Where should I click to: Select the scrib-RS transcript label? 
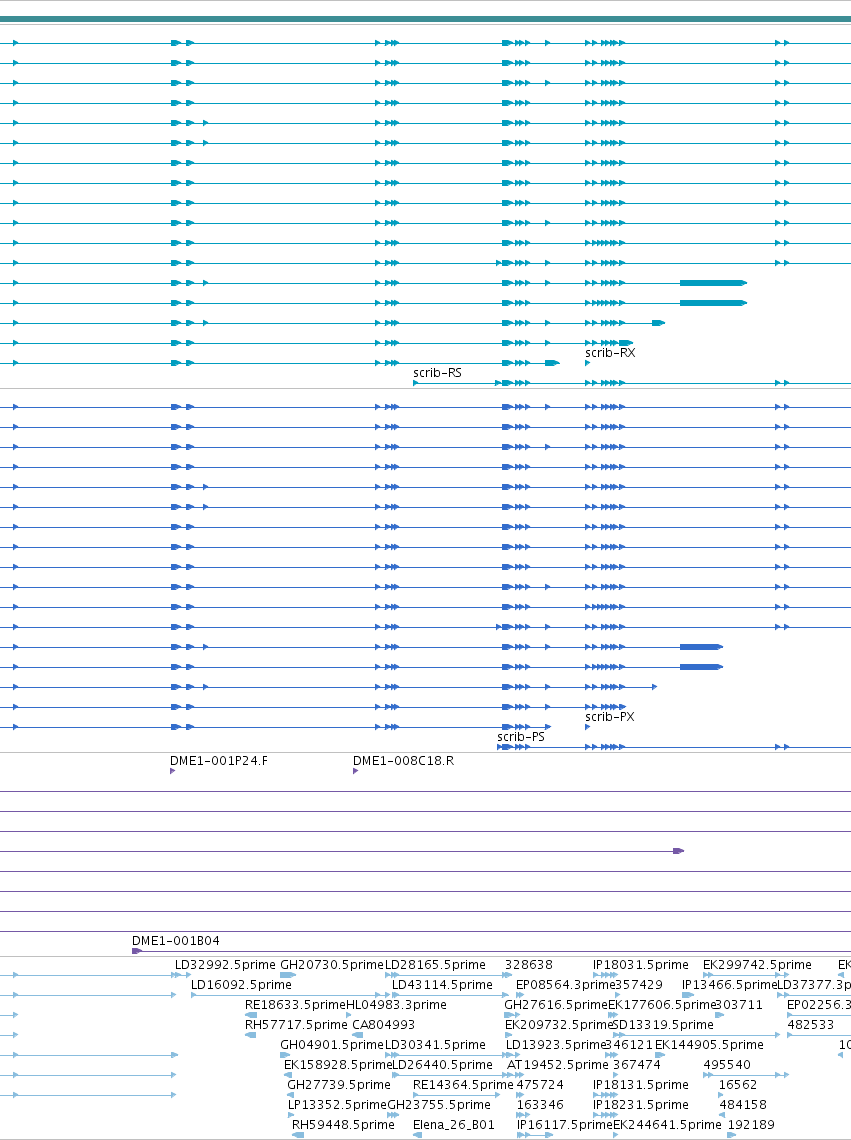click(x=437, y=373)
